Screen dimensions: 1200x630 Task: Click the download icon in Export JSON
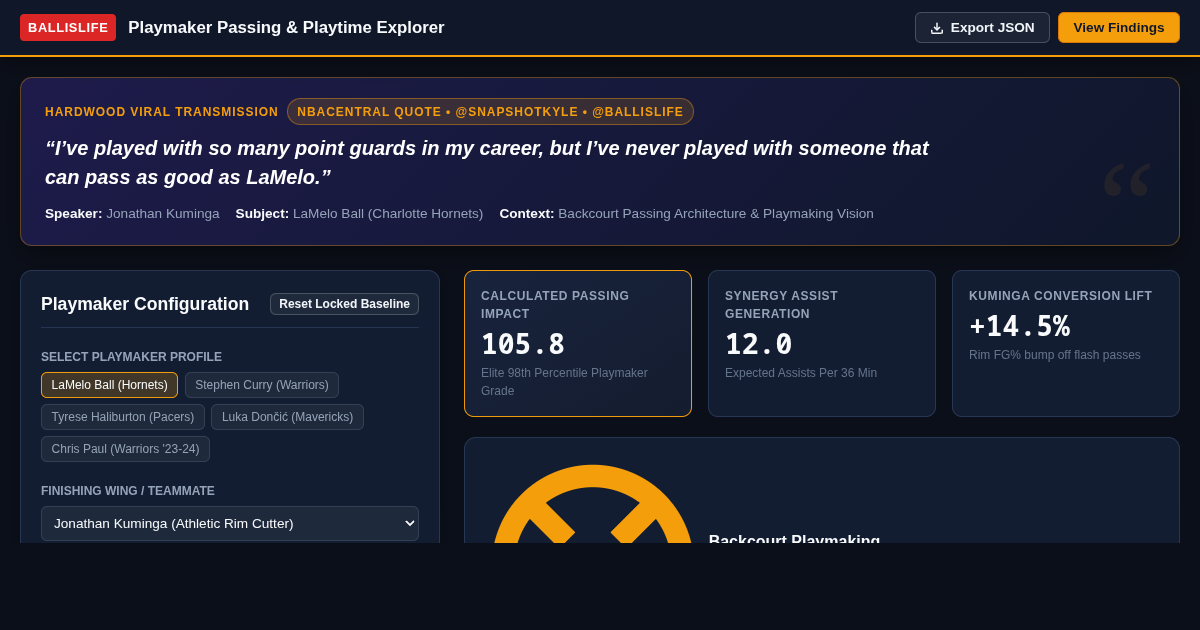point(937,28)
